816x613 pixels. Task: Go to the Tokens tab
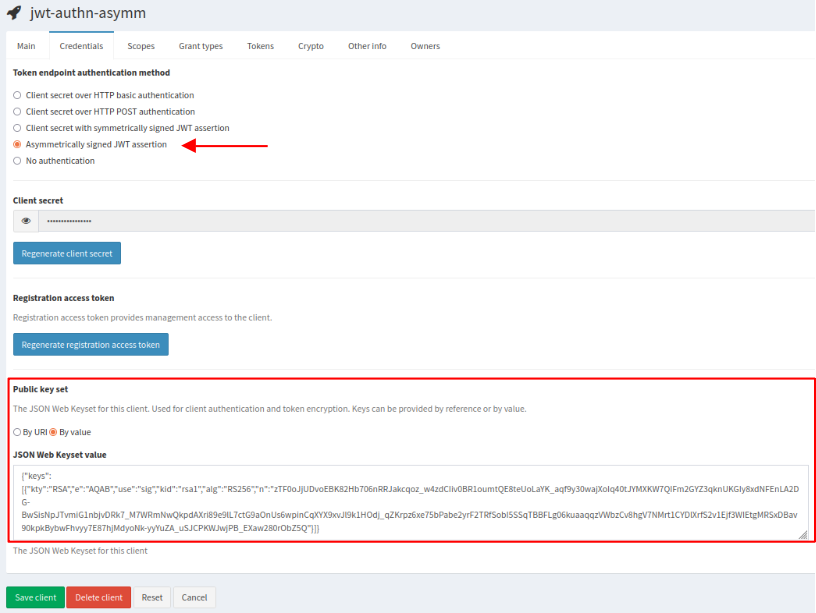tap(260, 46)
